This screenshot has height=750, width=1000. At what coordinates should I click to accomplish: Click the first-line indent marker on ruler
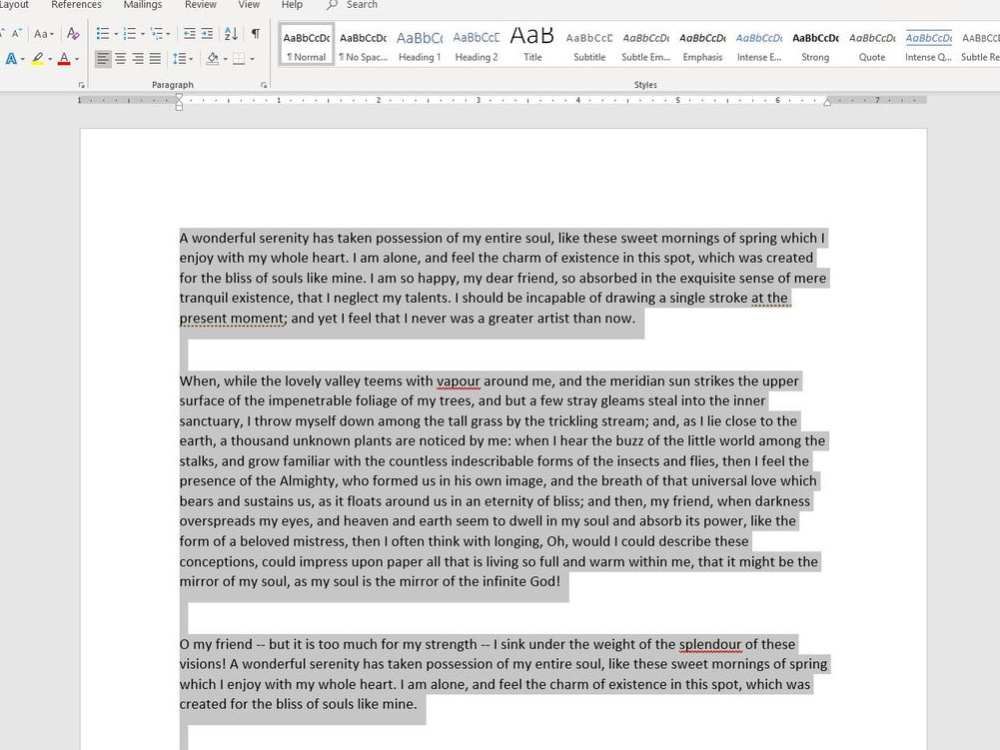coord(179,96)
